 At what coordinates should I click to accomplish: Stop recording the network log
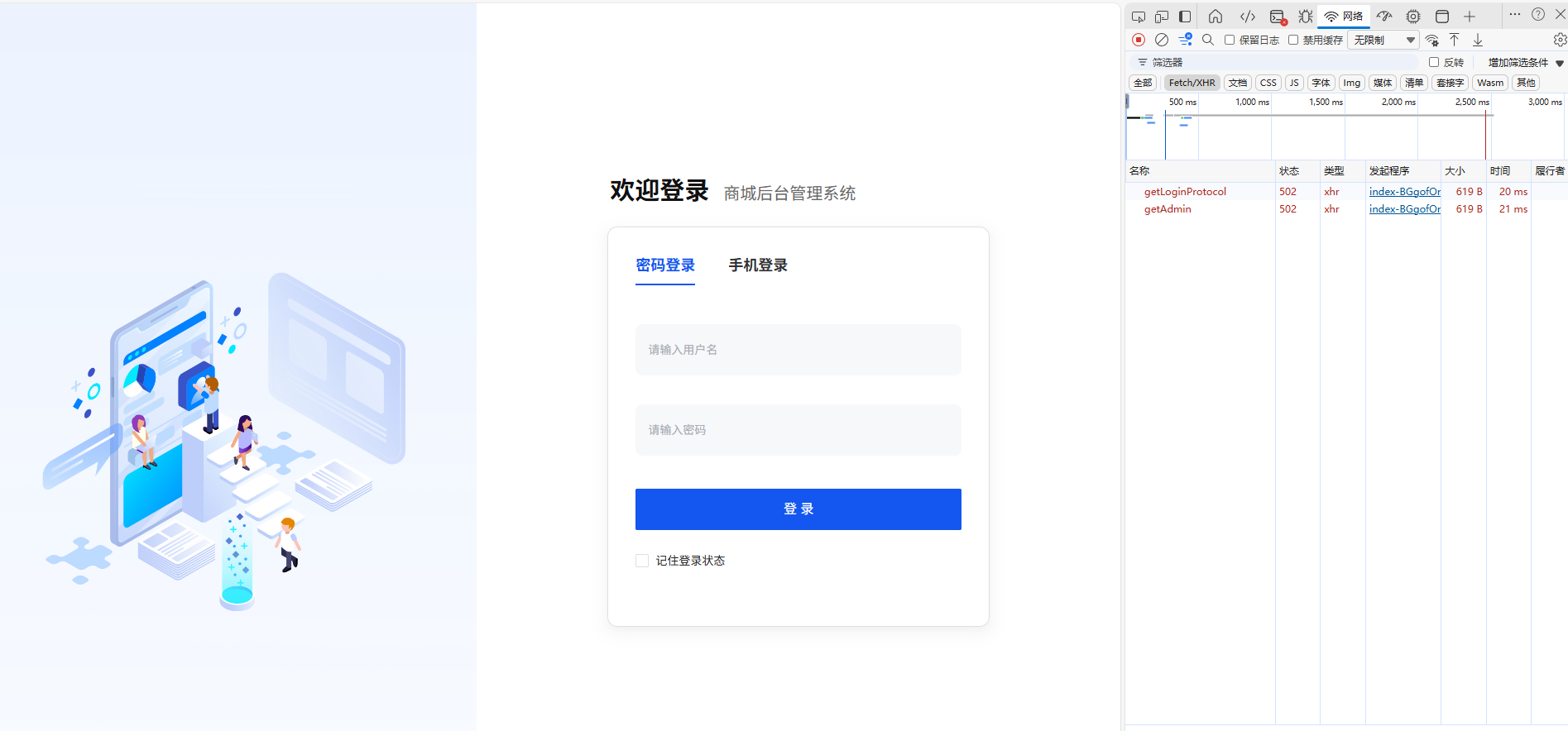(x=1139, y=40)
